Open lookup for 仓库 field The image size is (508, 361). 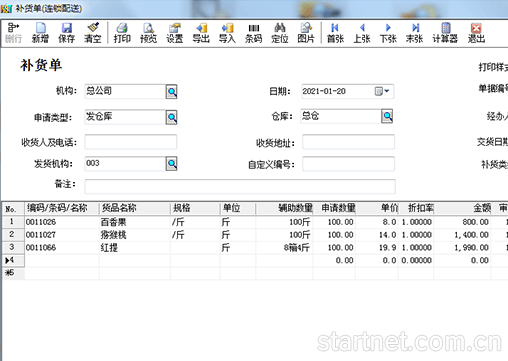pos(387,116)
